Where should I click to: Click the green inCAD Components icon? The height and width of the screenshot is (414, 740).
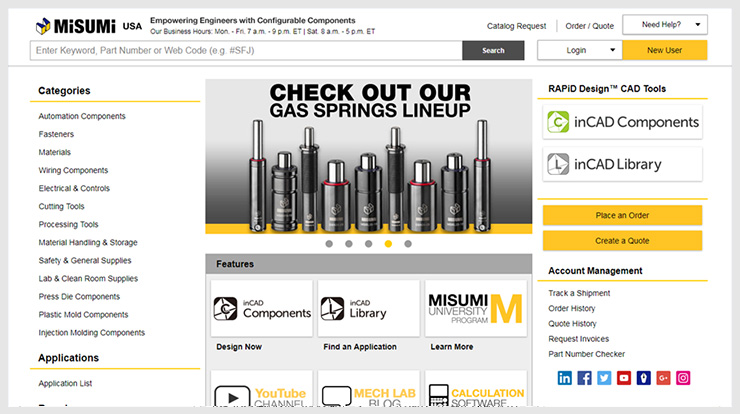click(558, 122)
